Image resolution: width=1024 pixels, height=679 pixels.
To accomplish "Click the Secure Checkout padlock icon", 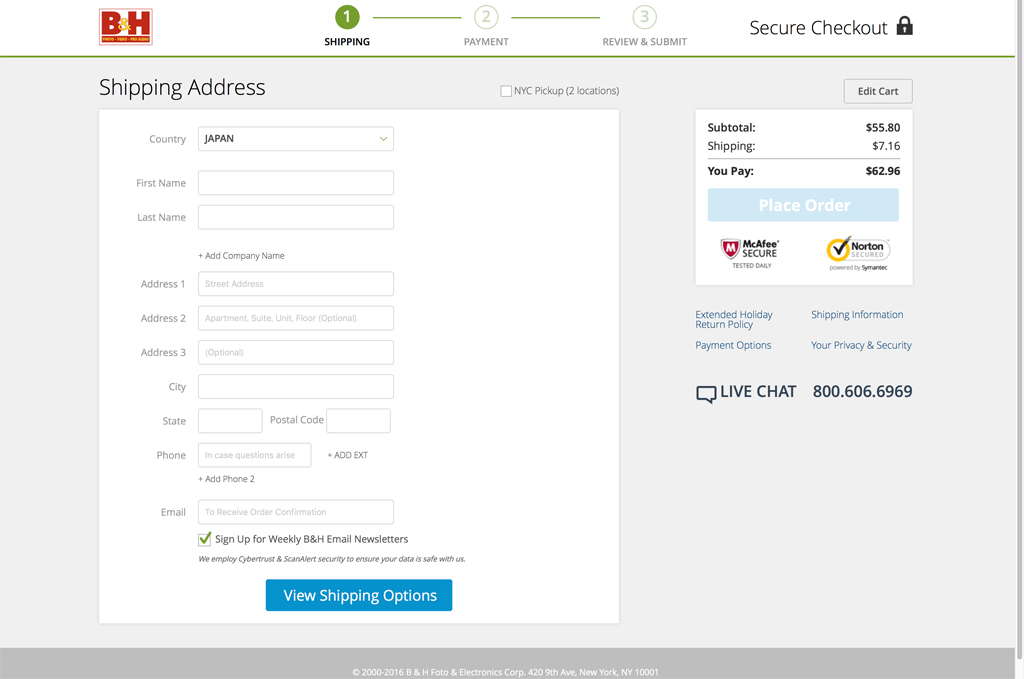I will [x=904, y=25].
